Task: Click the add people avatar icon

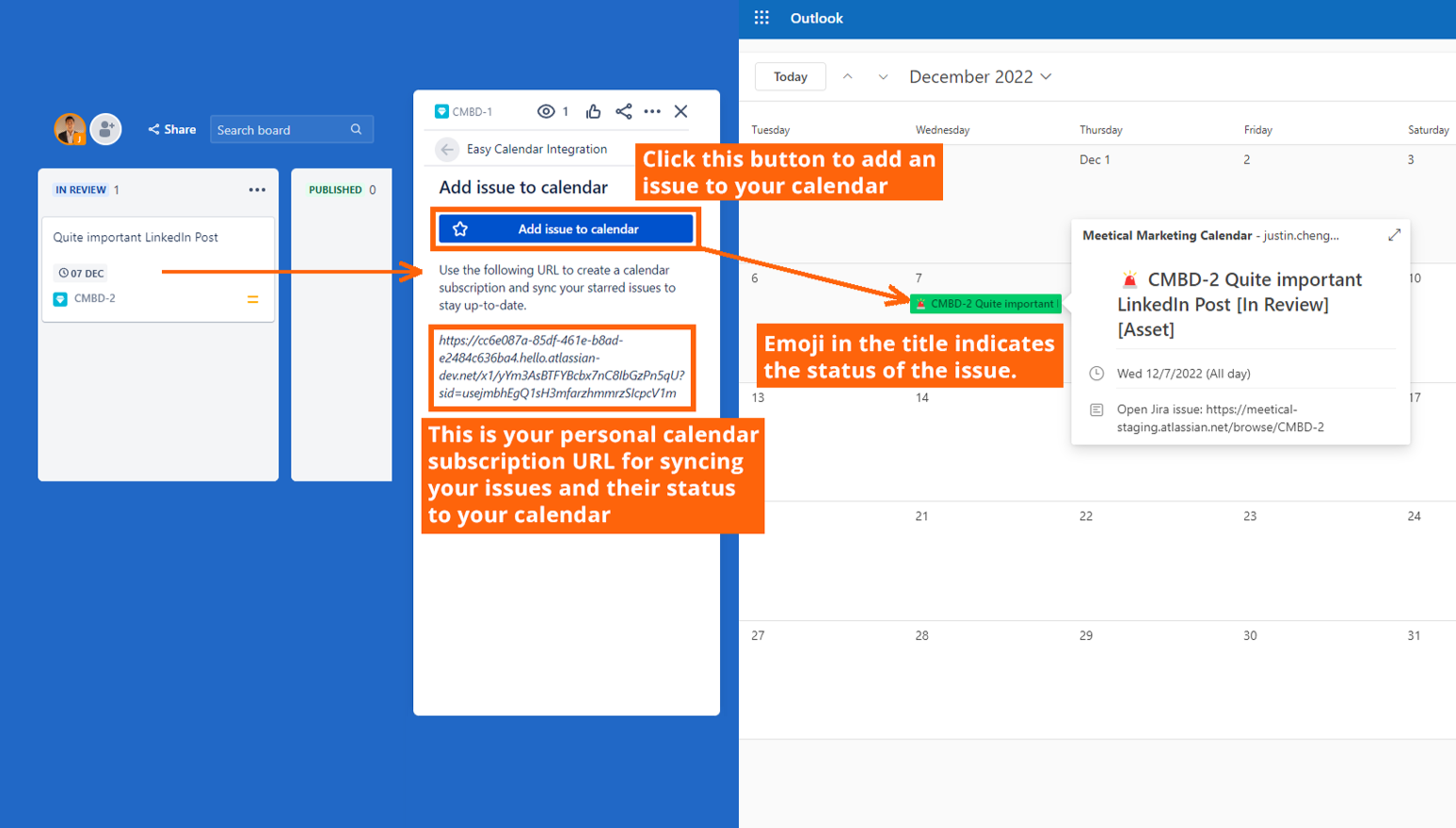Action: pos(105,129)
